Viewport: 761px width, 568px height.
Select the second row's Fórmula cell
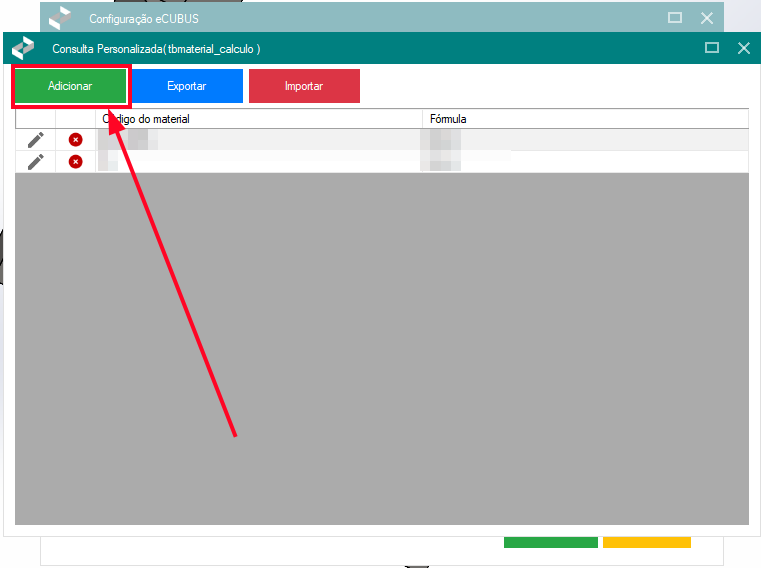(584, 161)
